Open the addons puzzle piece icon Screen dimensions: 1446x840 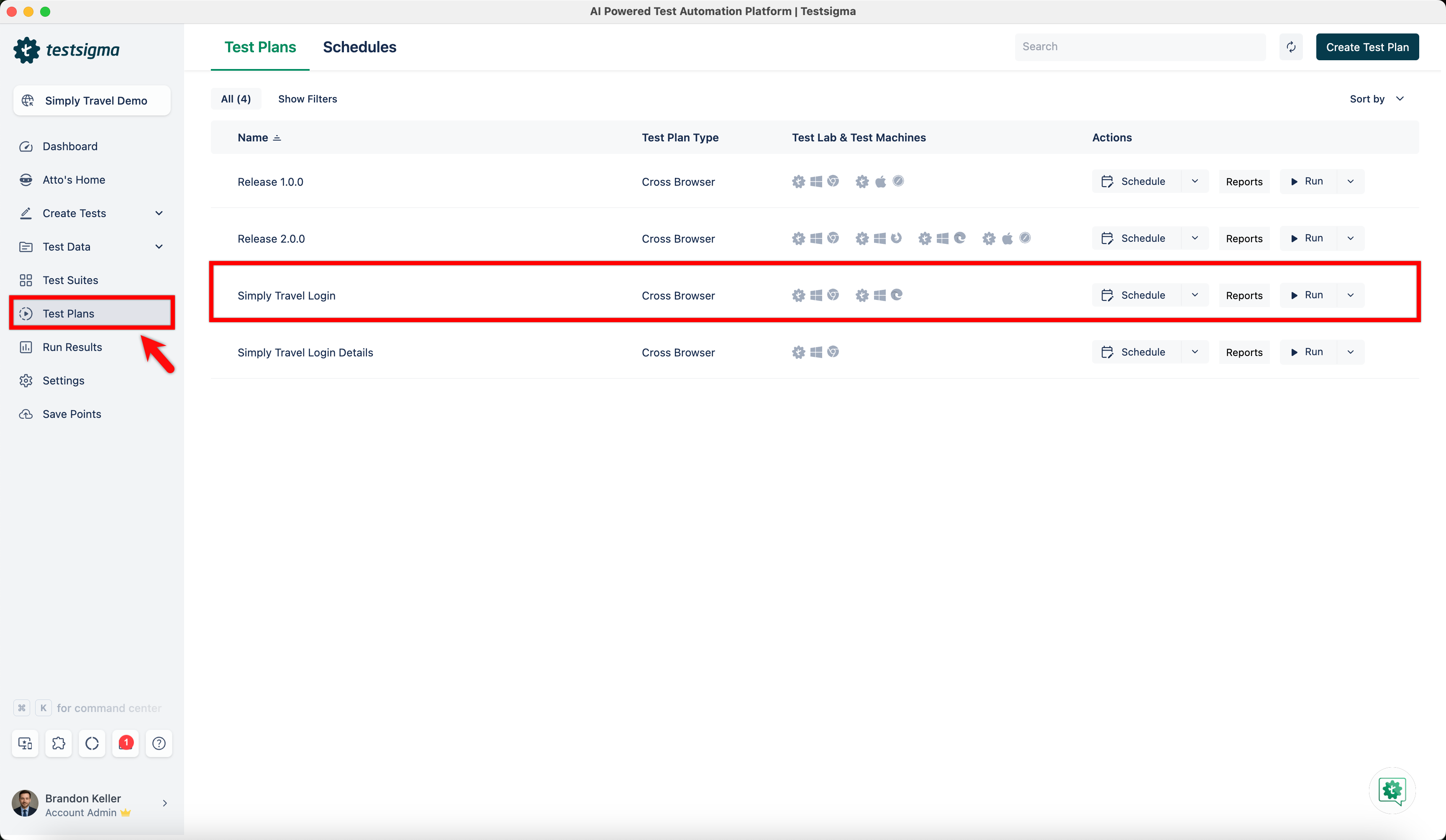59,743
